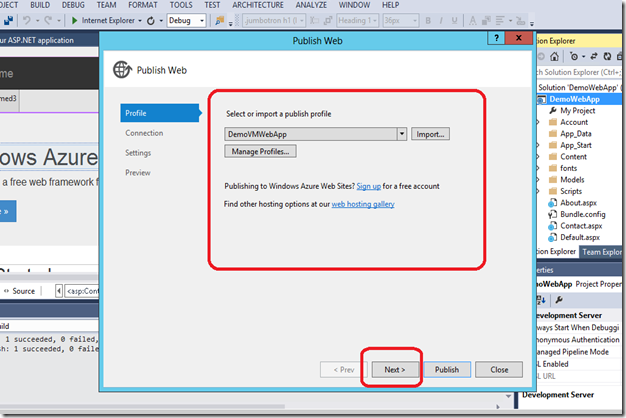Click the Close button in the dialog
This screenshot has height=418, width=626.
(x=499, y=370)
